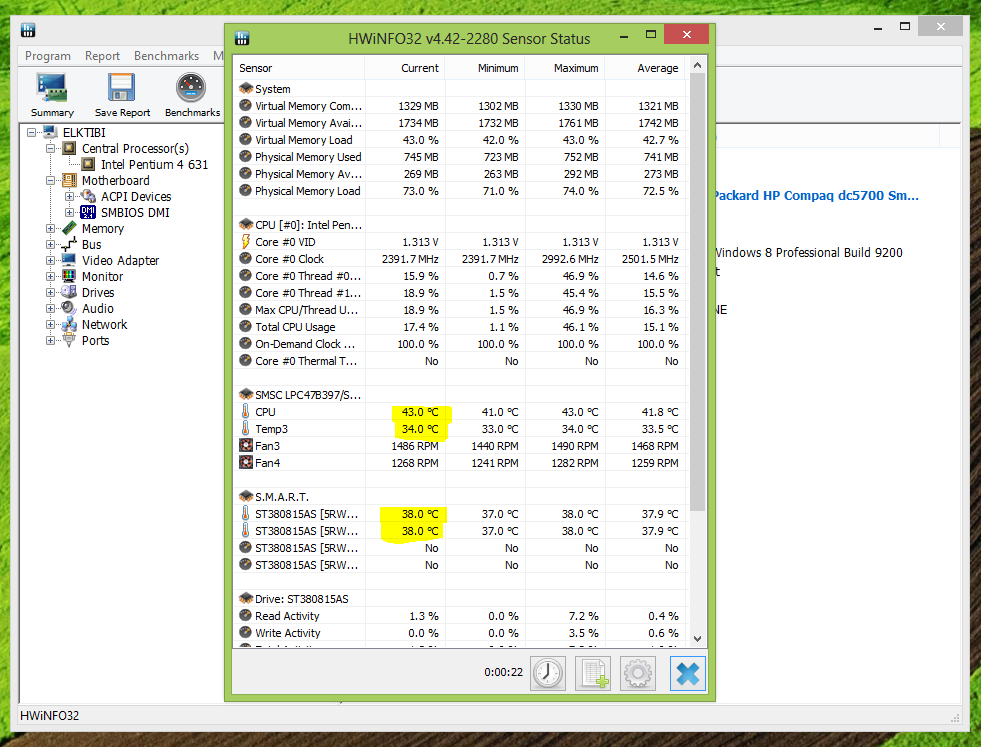
Task: Open the Report menu
Action: point(102,56)
